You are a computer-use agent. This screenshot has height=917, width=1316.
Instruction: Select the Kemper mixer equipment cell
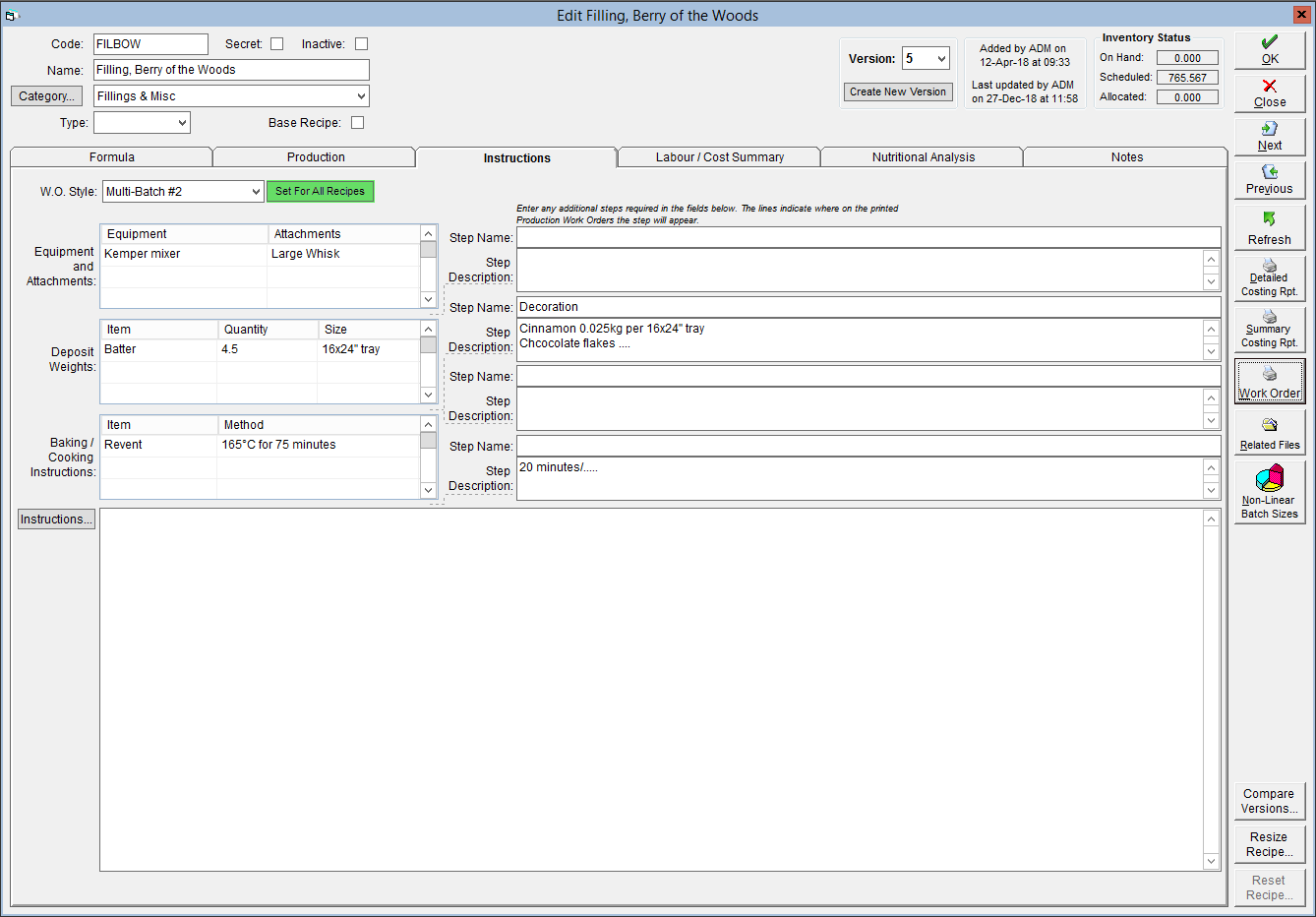(183, 254)
